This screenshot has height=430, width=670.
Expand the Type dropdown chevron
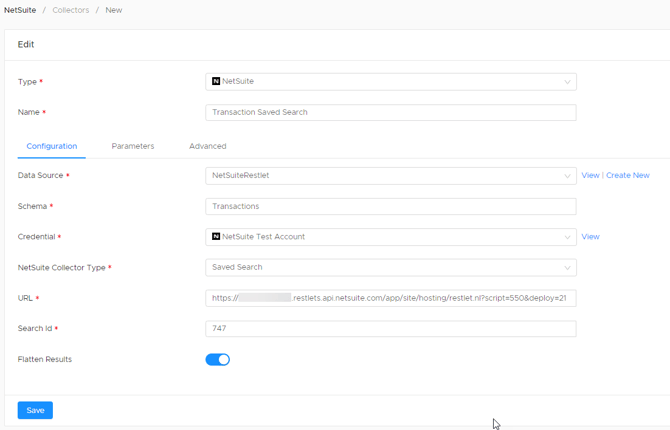567,82
